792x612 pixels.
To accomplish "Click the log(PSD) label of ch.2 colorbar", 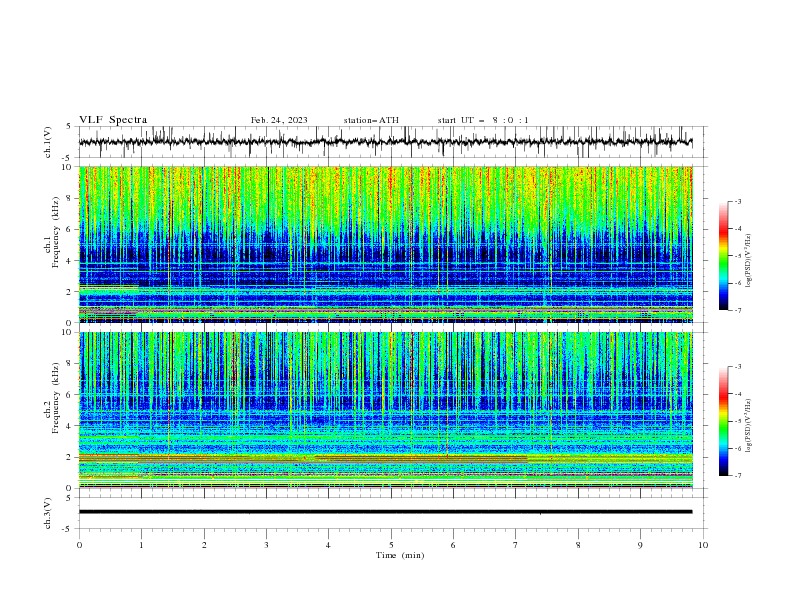I will pyautogui.click(x=749, y=426).
